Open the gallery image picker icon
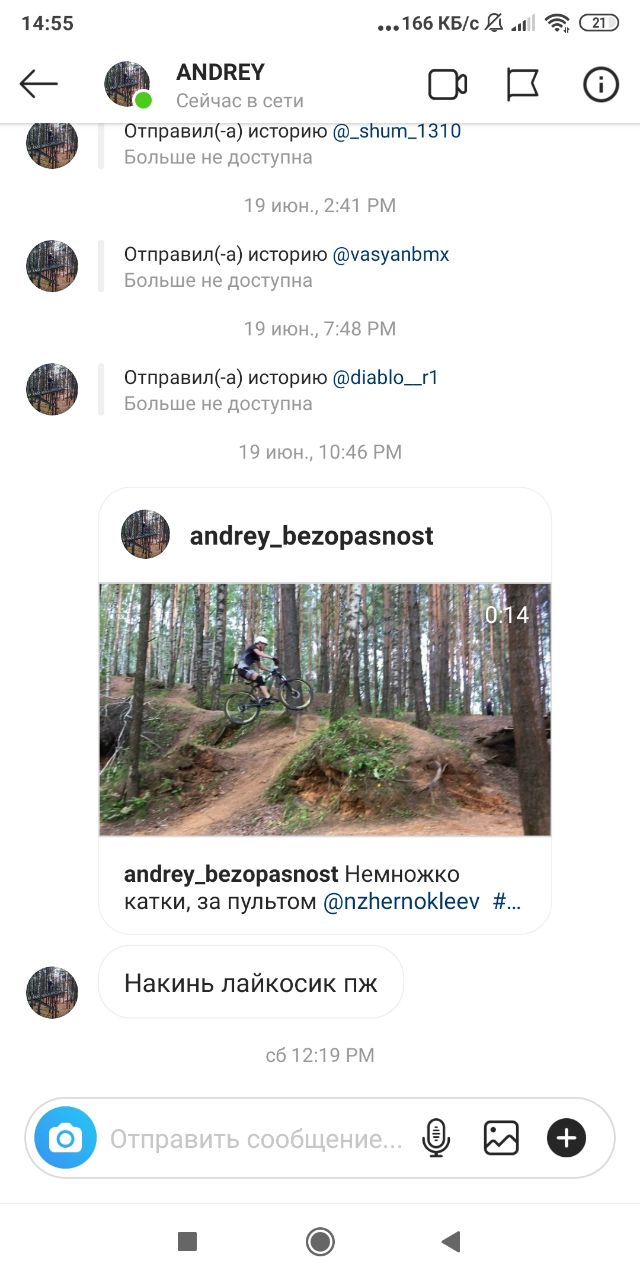This screenshot has height=1280, width=640. (501, 1138)
